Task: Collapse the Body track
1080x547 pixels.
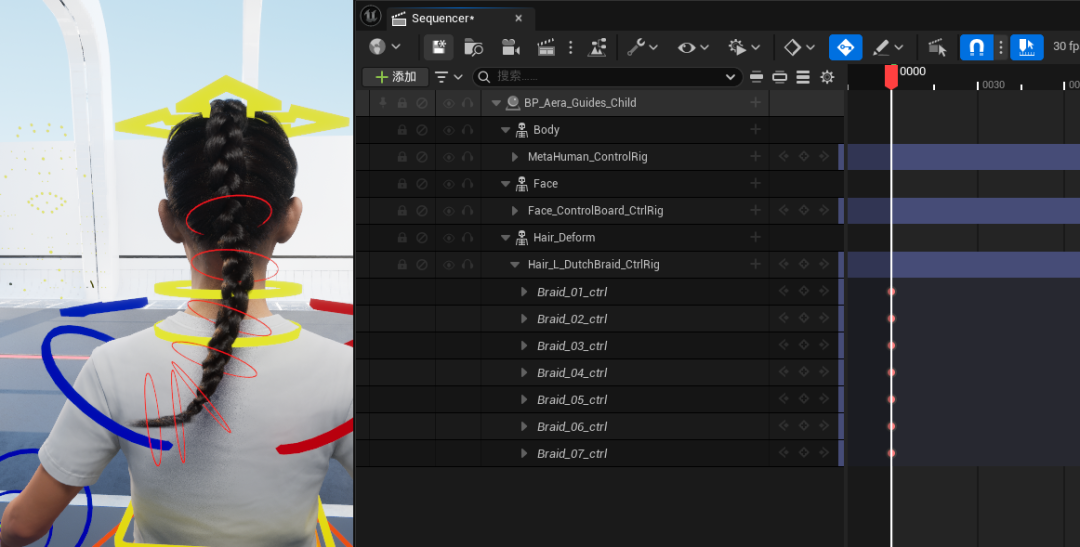Action: [506, 130]
